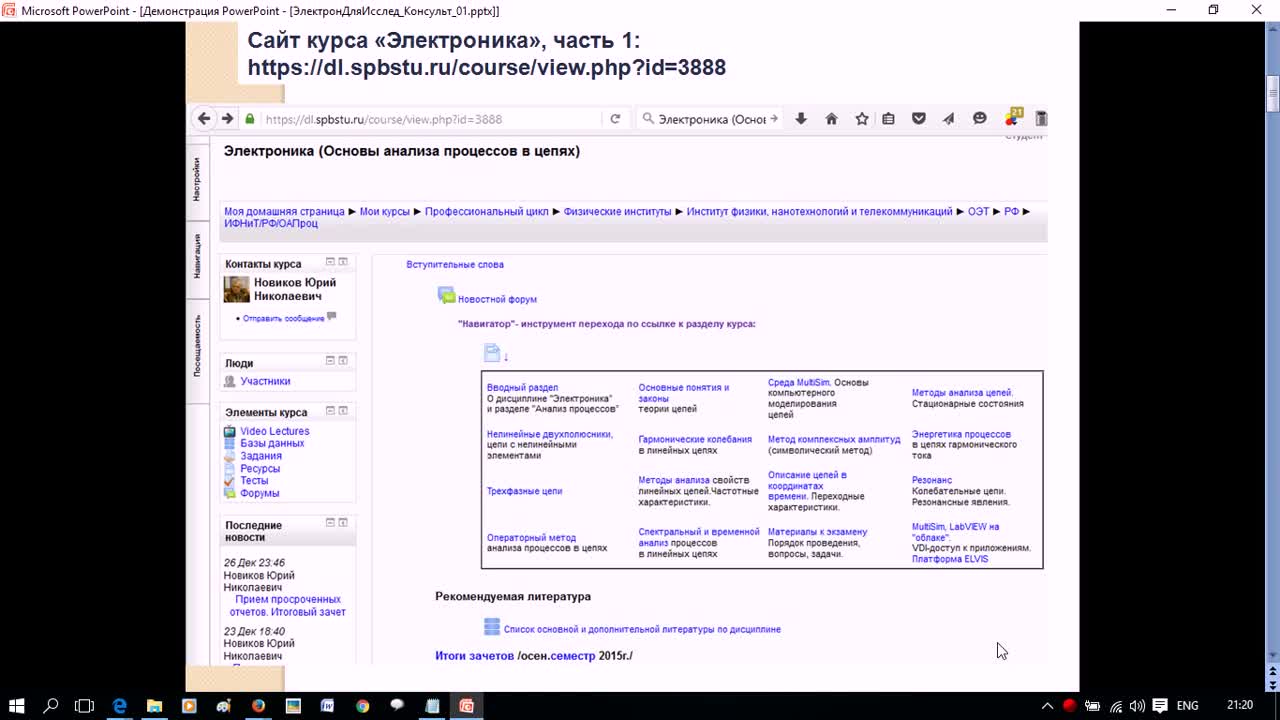Open 'Резонанс' navigator link
1280x720 pixels.
coord(932,481)
